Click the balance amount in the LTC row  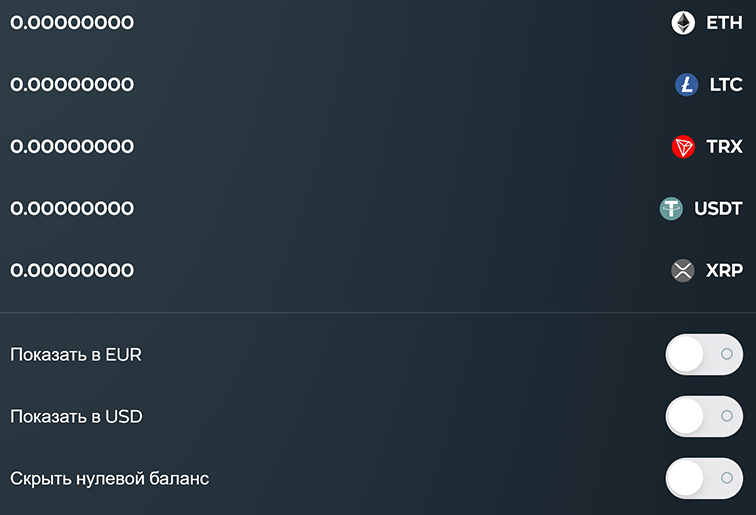72,85
